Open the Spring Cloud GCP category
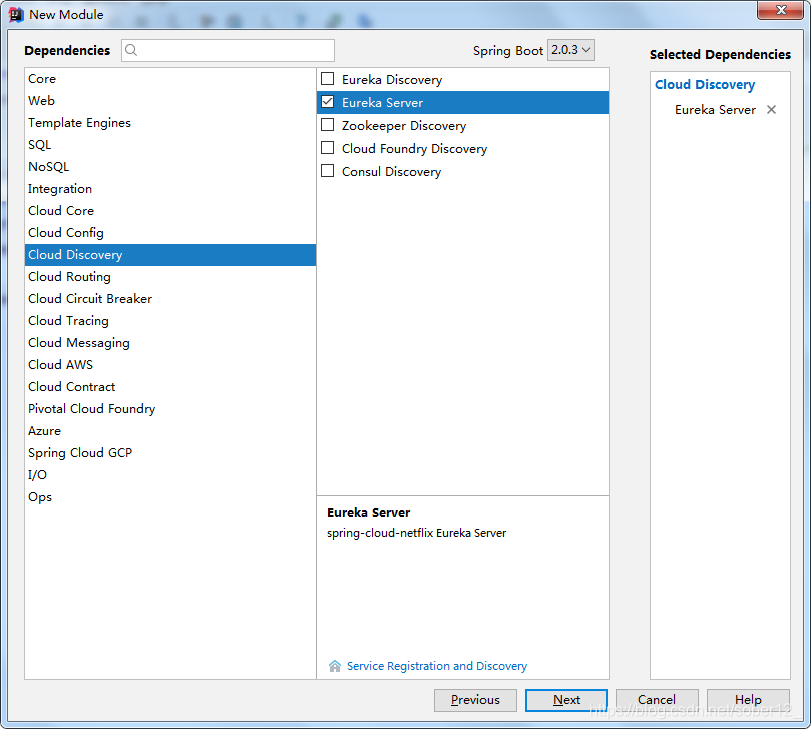Image resolution: width=811 pixels, height=729 pixels. point(170,453)
